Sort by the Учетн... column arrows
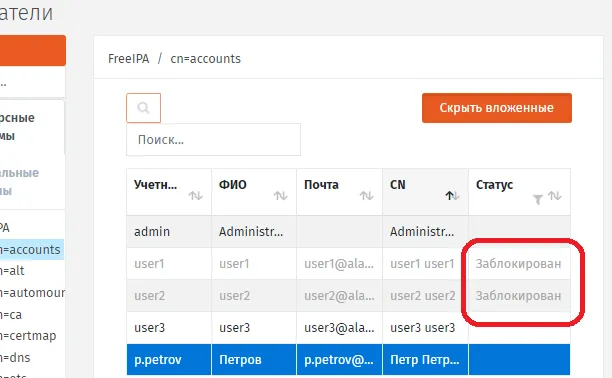Screen dimensions: 612x378 [x=196, y=195]
